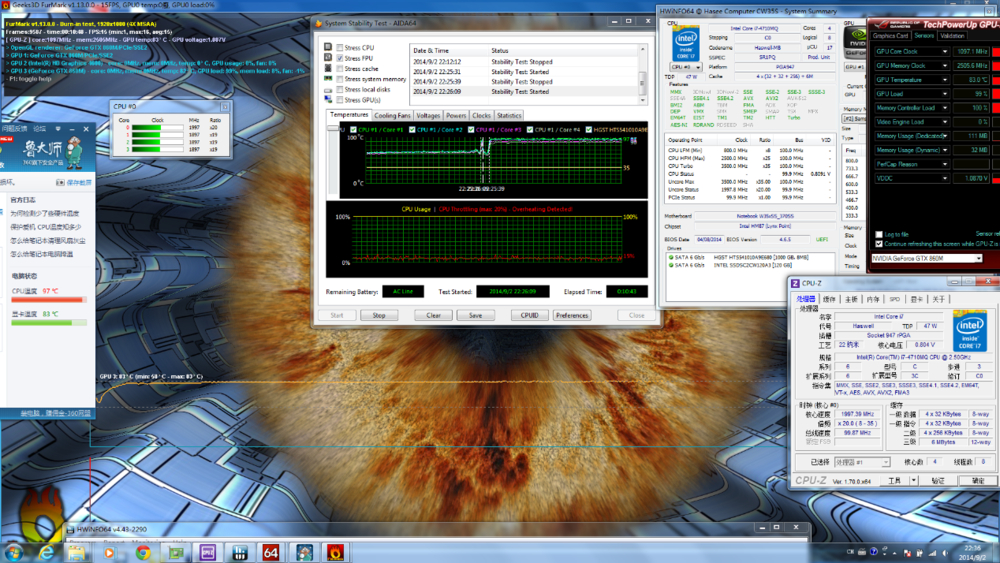This screenshot has width=1000, height=563.
Task: Expand the GPU Temperature sensor dropdown
Action: tap(945, 79)
